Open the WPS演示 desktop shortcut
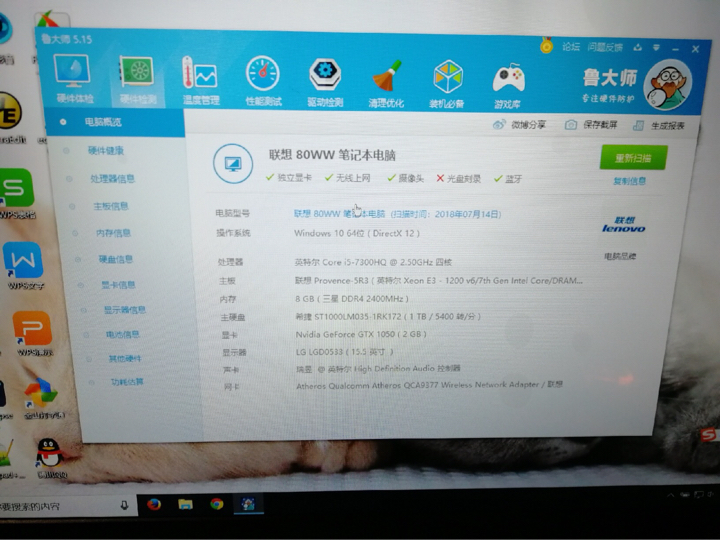This screenshot has height=540, width=720. 33,334
